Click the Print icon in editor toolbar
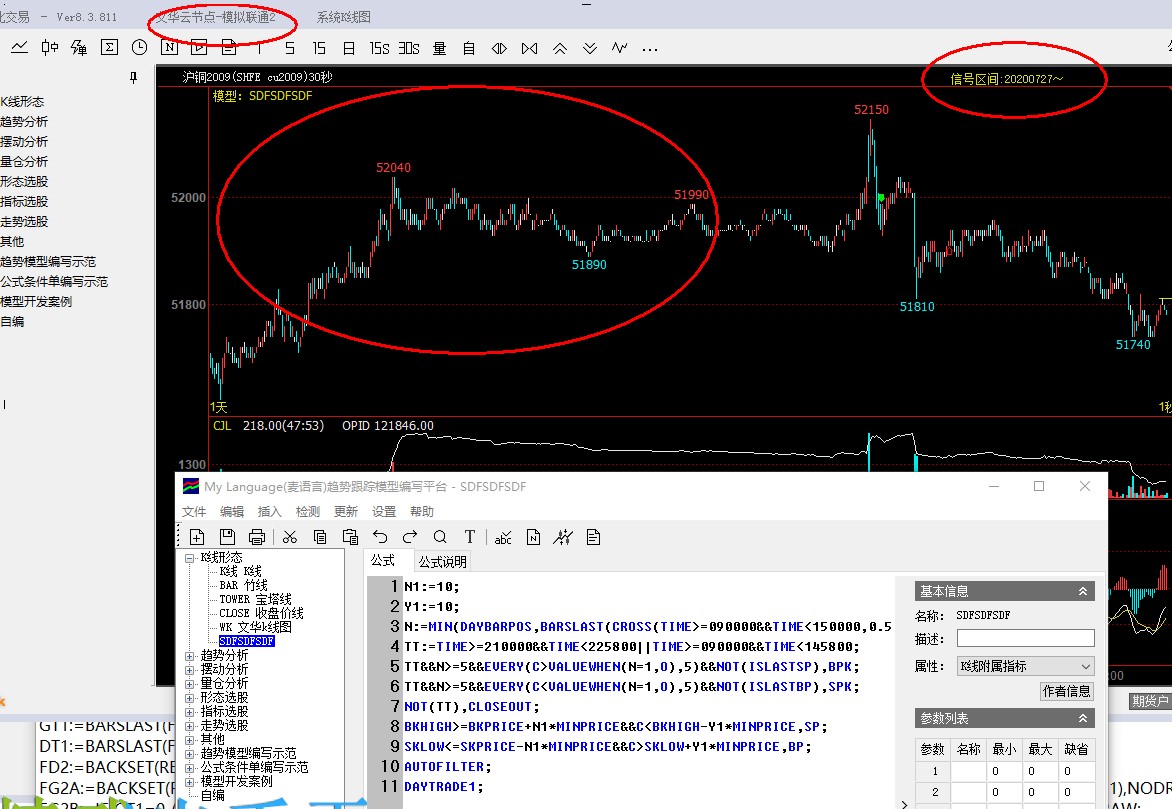The height and width of the screenshot is (809, 1172). click(x=257, y=537)
